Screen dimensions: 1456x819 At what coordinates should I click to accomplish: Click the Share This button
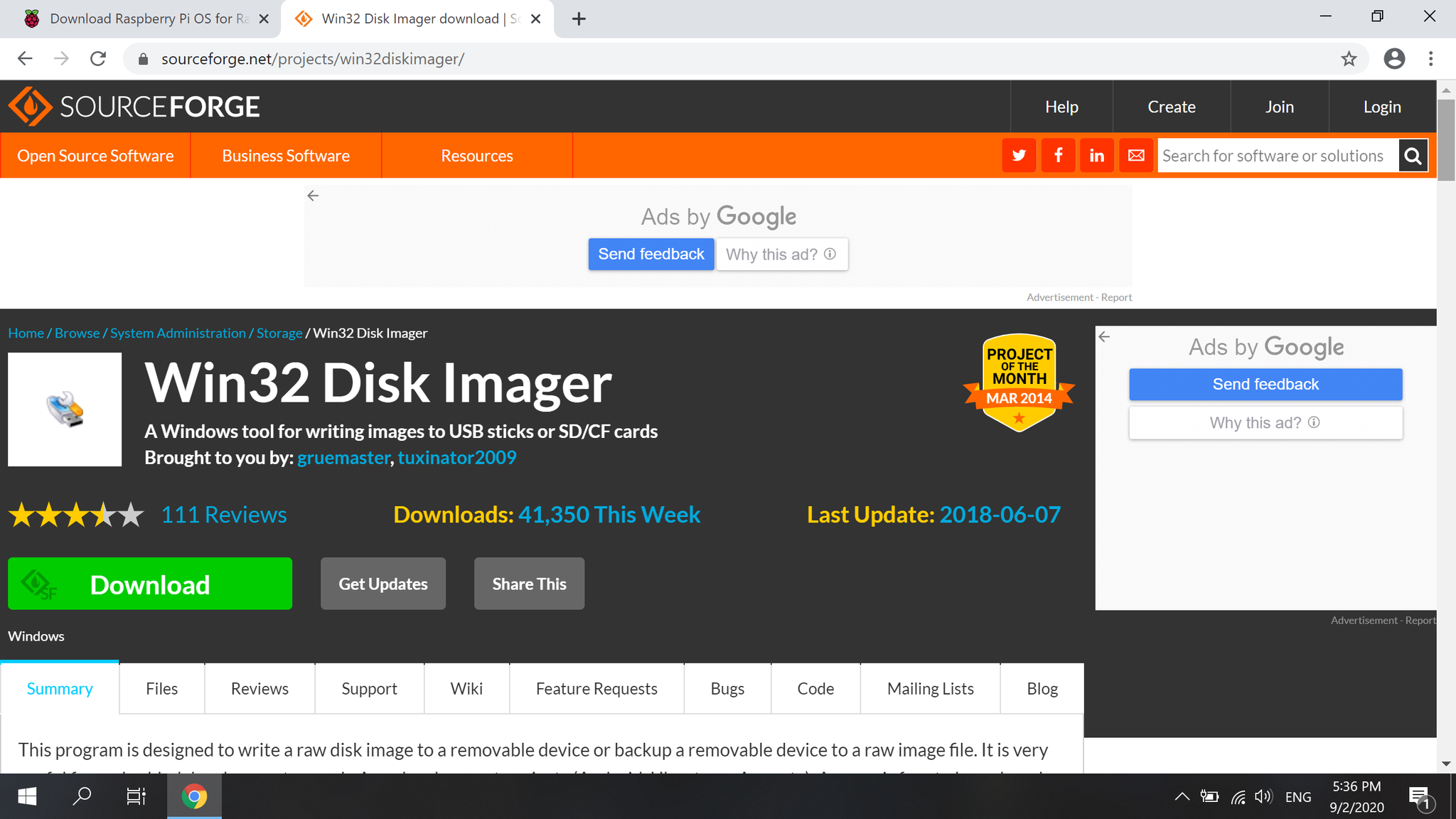tap(529, 584)
